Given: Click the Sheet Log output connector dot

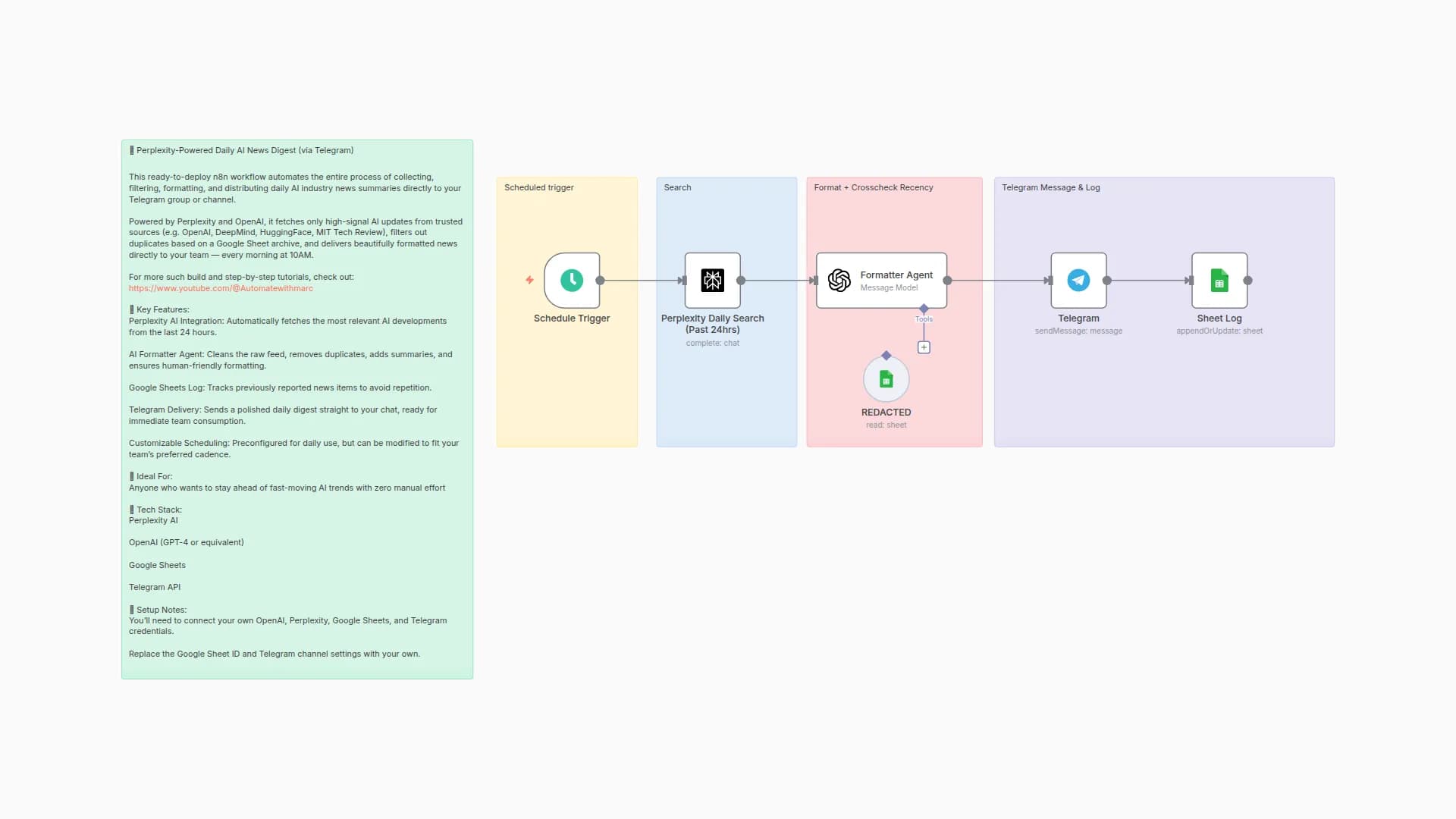Looking at the screenshot, I should pos(1247,281).
